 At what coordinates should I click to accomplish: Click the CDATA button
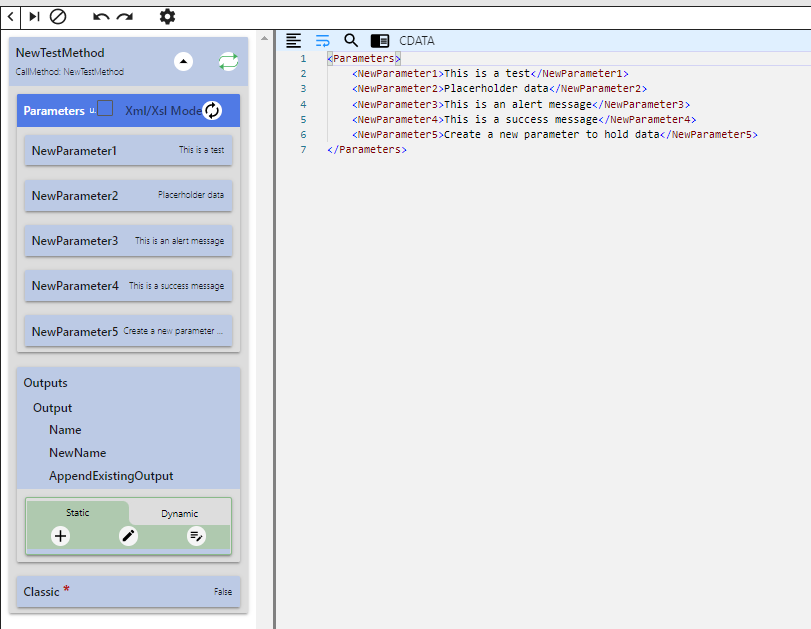click(x=417, y=41)
